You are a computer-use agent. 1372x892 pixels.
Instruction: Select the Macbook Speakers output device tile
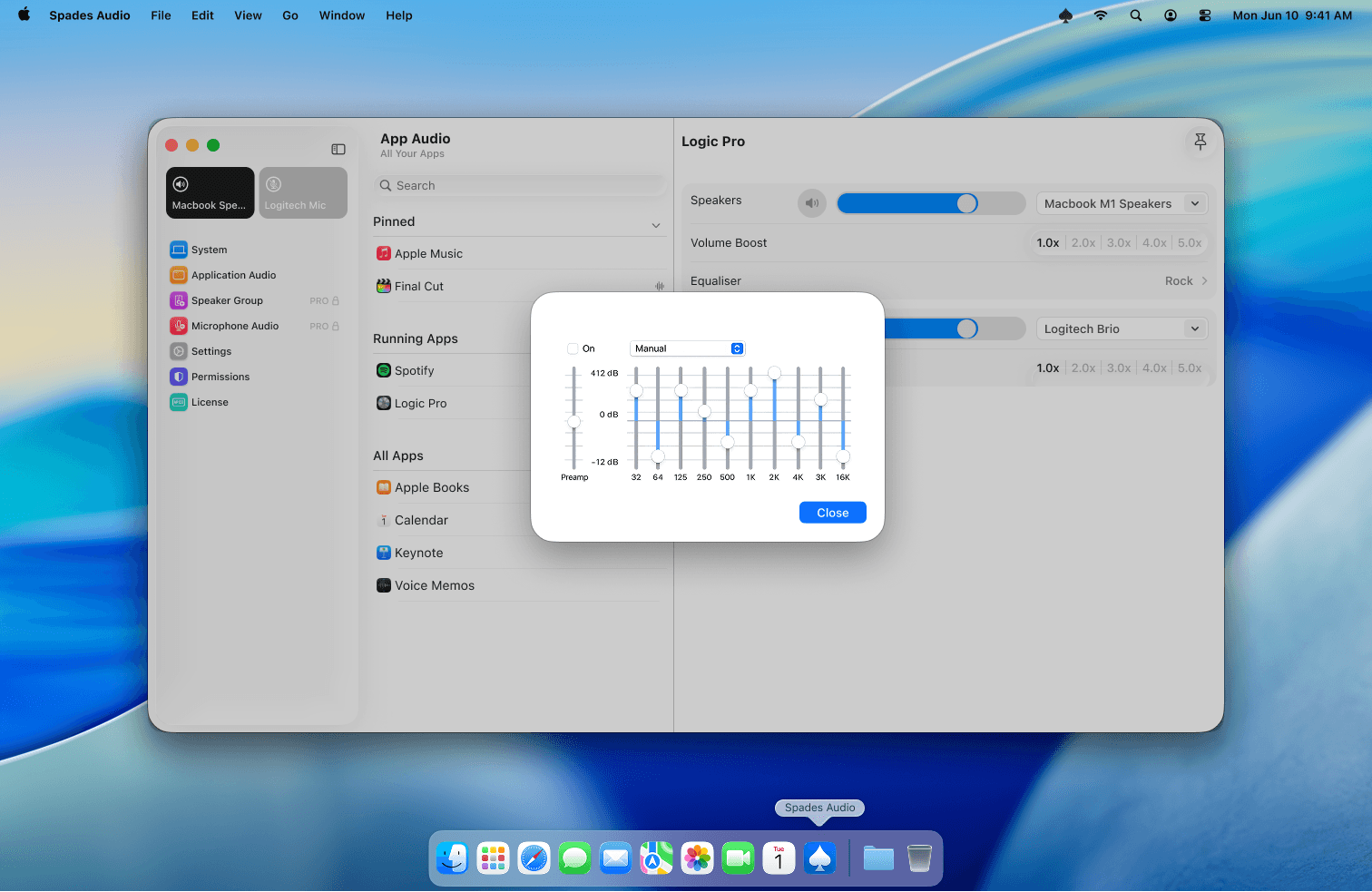pyautogui.click(x=211, y=192)
